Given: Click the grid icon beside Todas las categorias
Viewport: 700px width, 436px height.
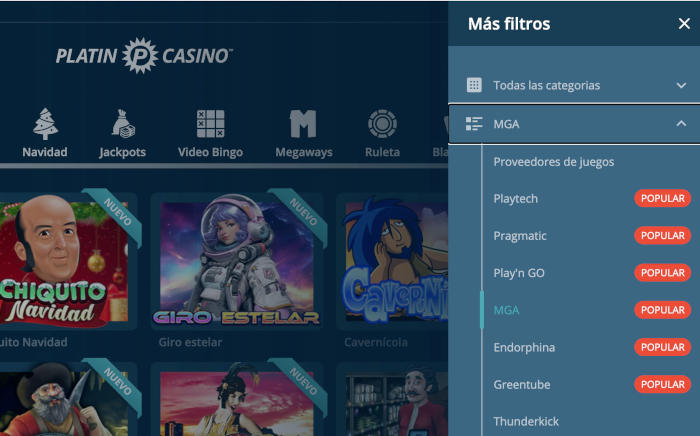Looking at the screenshot, I should [474, 85].
